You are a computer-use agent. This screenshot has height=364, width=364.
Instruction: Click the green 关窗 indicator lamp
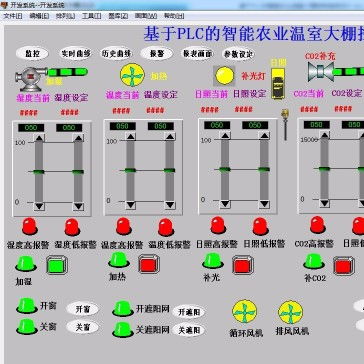point(27,327)
